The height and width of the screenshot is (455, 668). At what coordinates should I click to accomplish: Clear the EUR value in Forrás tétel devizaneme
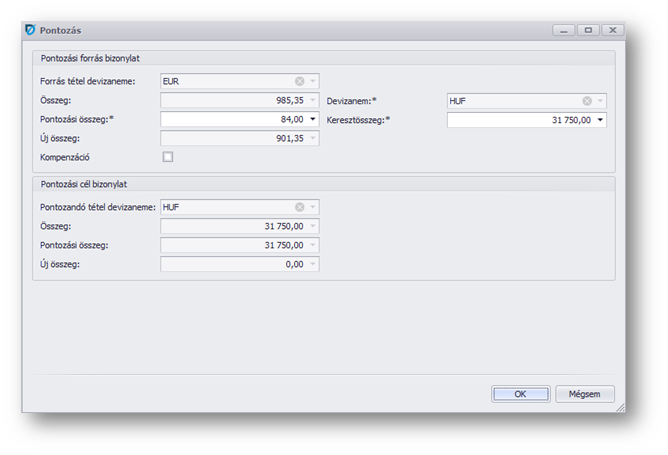[x=299, y=81]
